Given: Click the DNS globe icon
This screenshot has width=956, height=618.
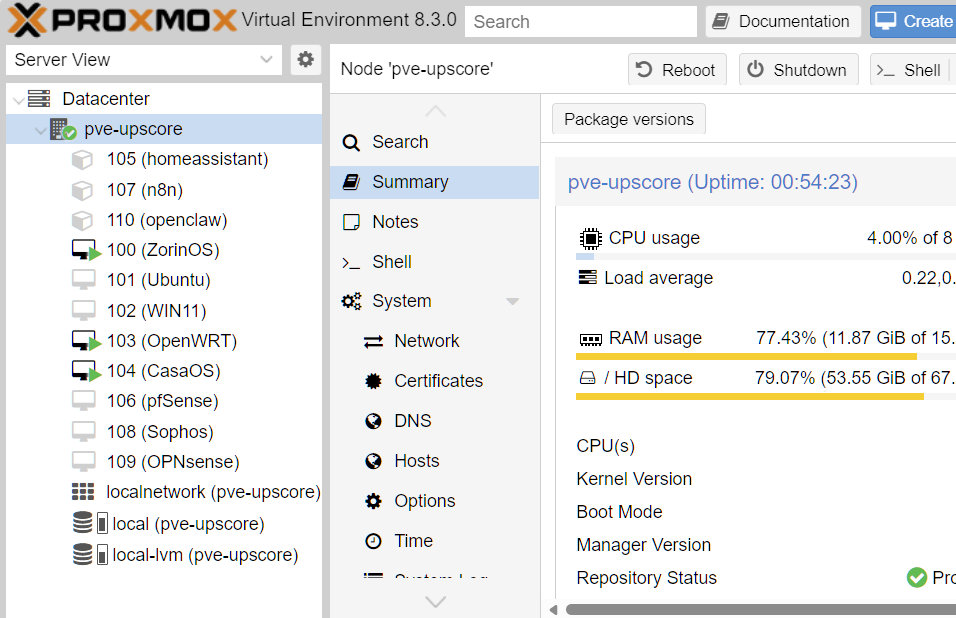Looking at the screenshot, I should (374, 421).
